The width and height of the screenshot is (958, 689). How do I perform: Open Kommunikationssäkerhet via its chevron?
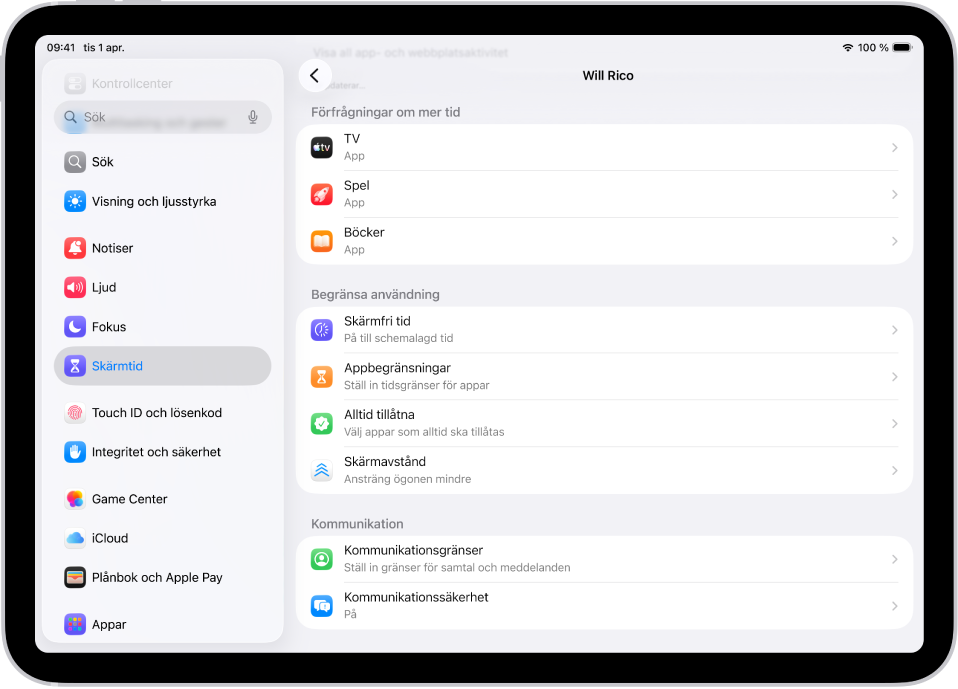(x=894, y=606)
